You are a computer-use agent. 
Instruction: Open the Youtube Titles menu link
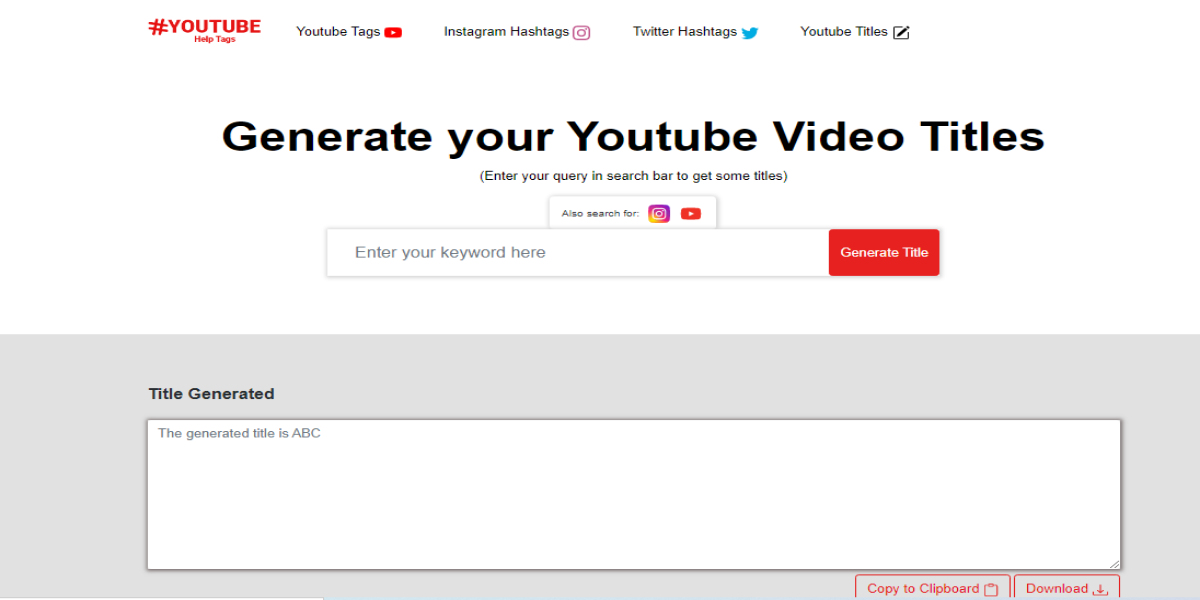855,31
